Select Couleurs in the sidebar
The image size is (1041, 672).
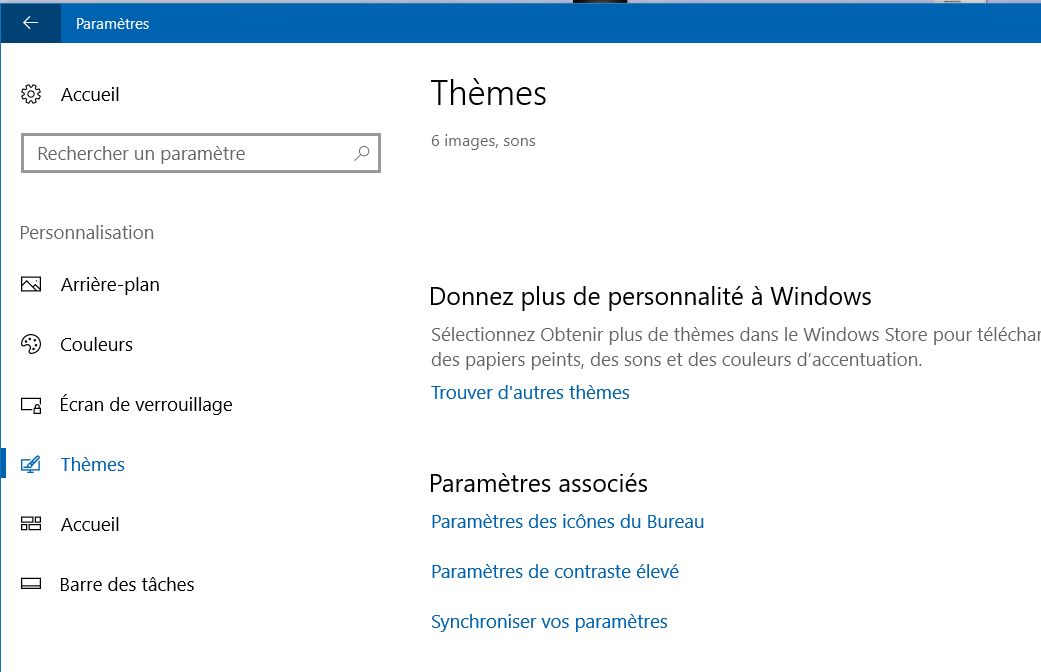pyautogui.click(x=97, y=345)
